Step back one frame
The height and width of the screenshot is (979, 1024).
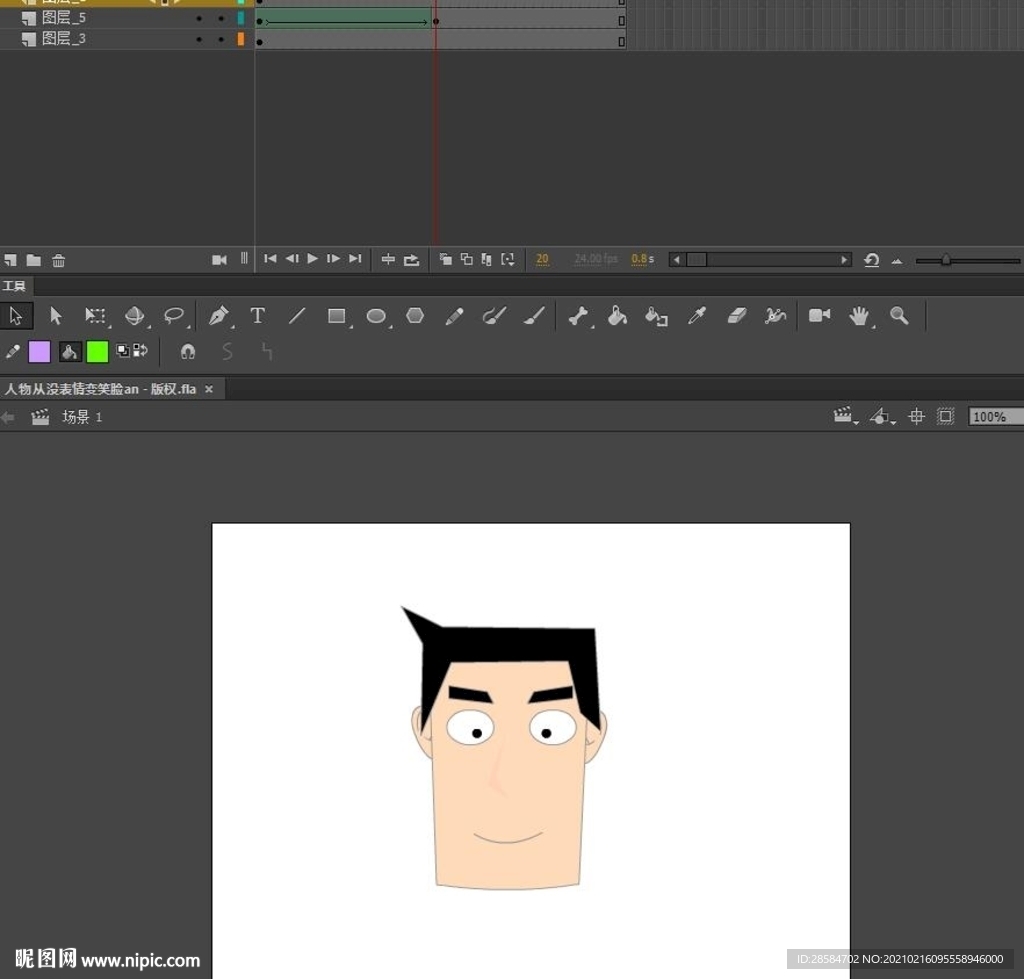tap(292, 259)
